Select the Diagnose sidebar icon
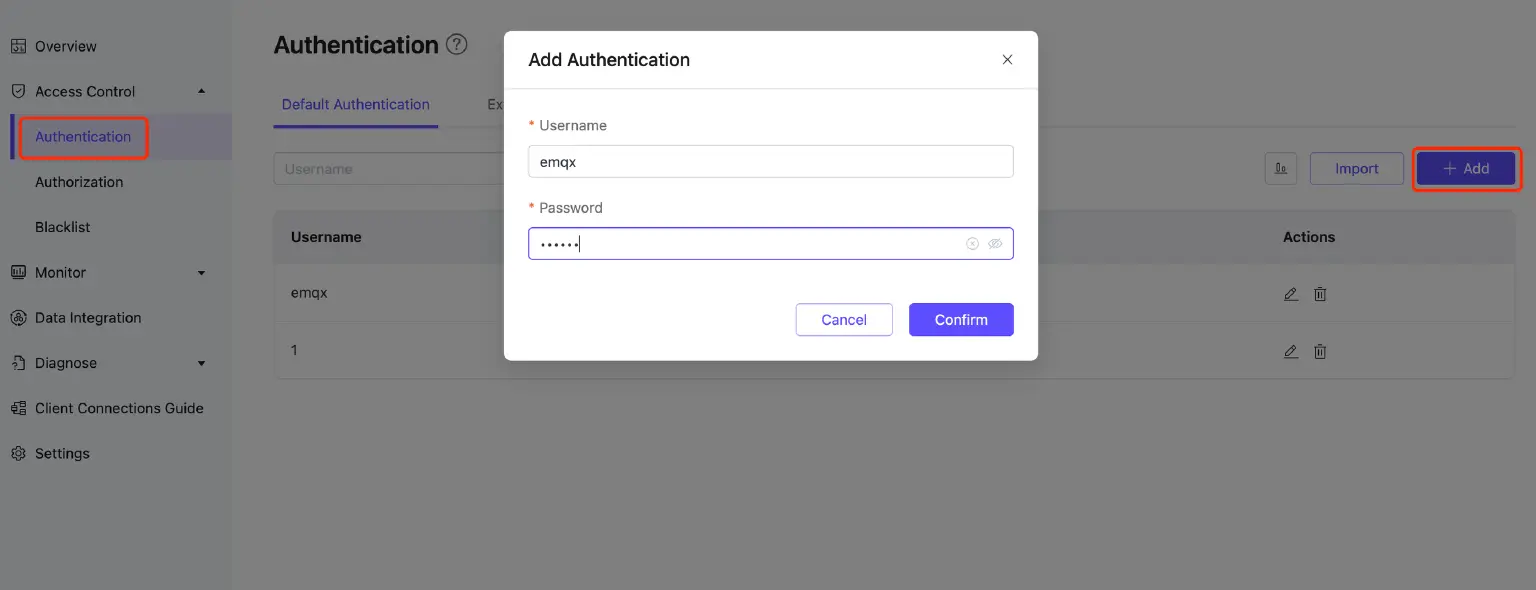Image resolution: width=1536 pixels, height=590 pixels. [18, 362]
